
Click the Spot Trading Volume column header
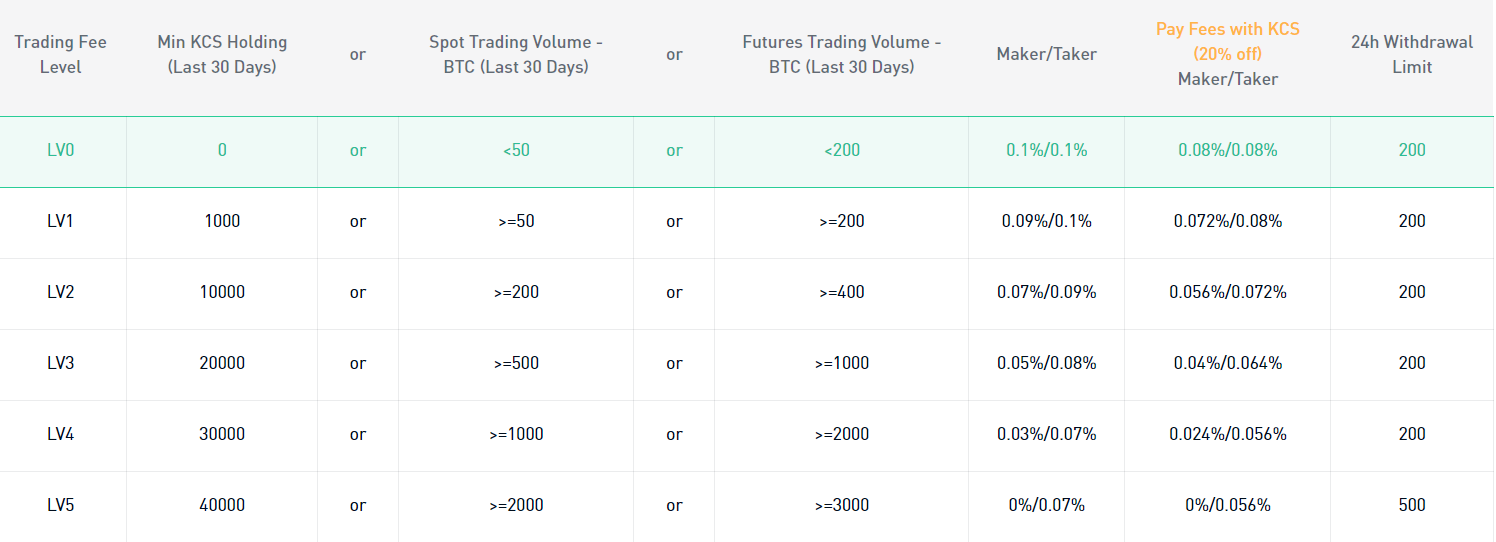[x=516, y=55]
